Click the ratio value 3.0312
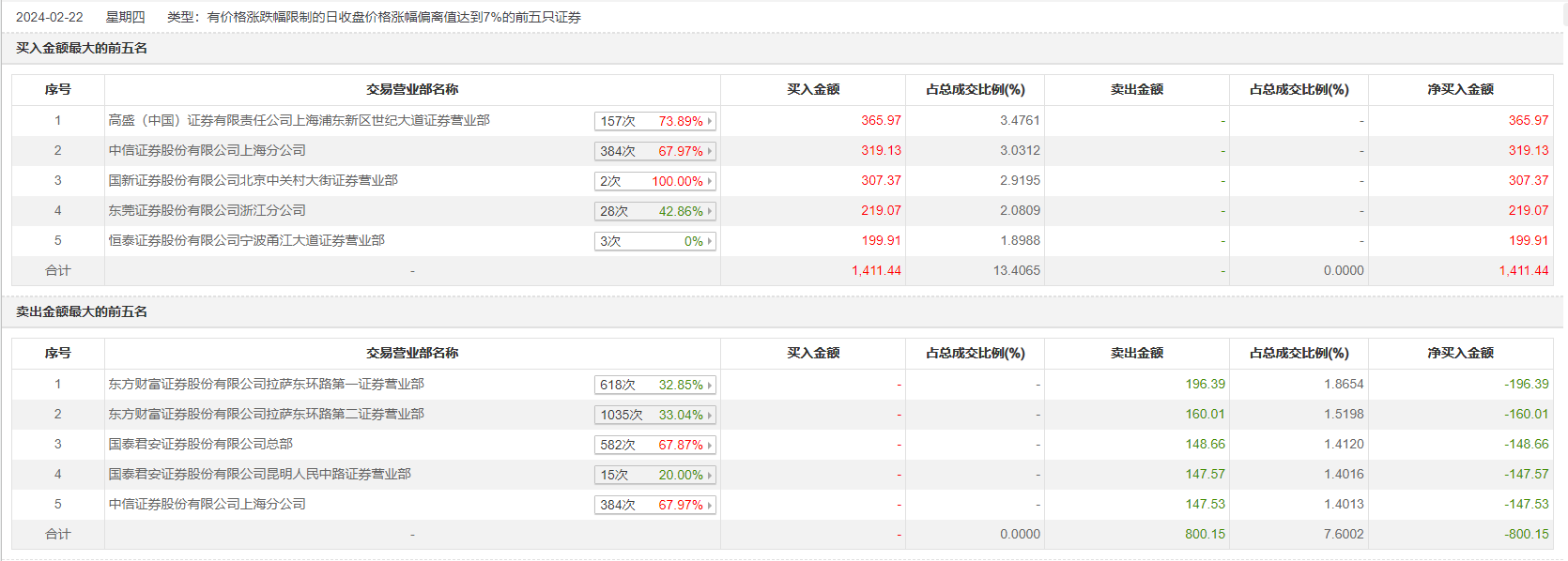The height and width of the screenshot is (561, 1568). click(1020, 150)
